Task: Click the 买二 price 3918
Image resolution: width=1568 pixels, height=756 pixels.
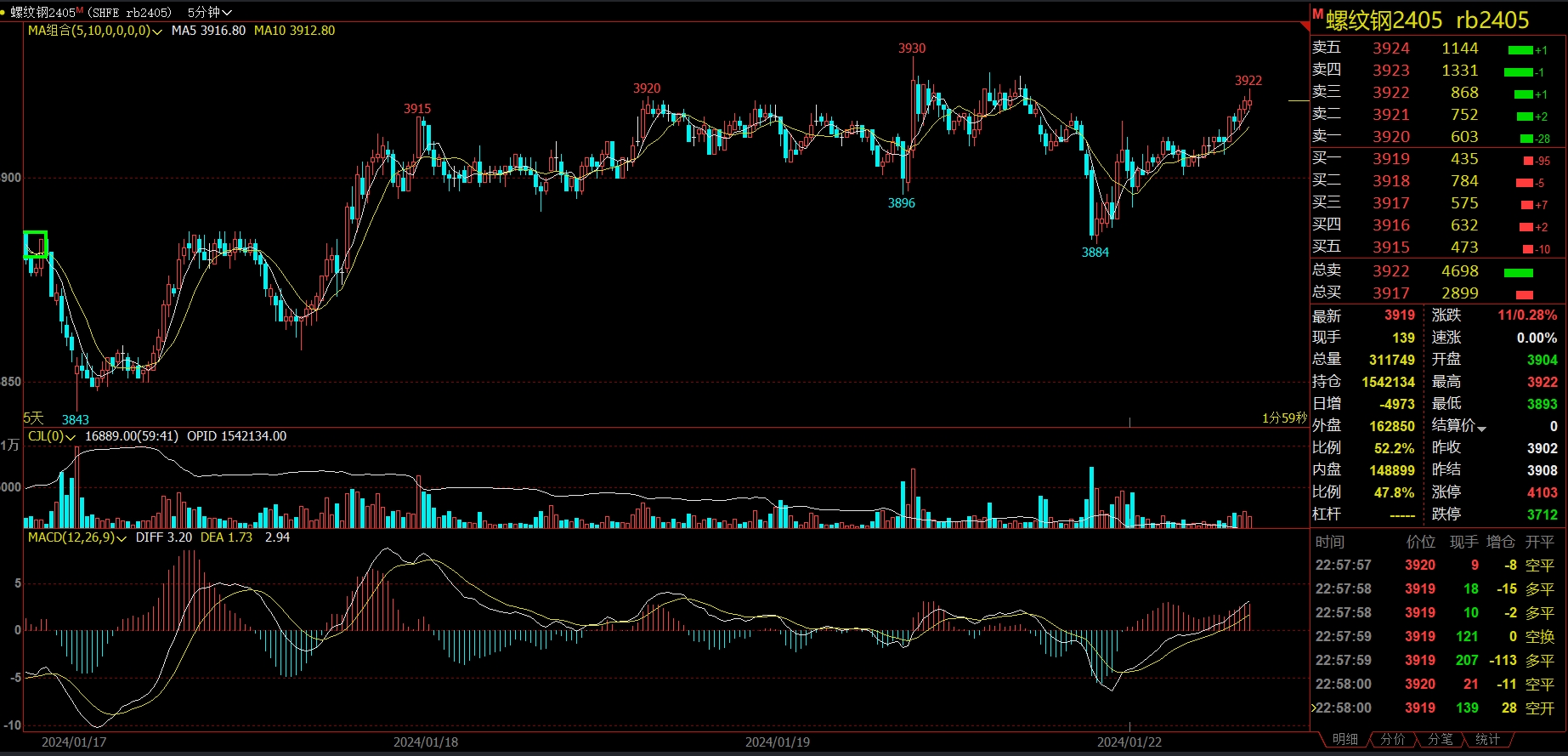Action: click(1391, 181)
